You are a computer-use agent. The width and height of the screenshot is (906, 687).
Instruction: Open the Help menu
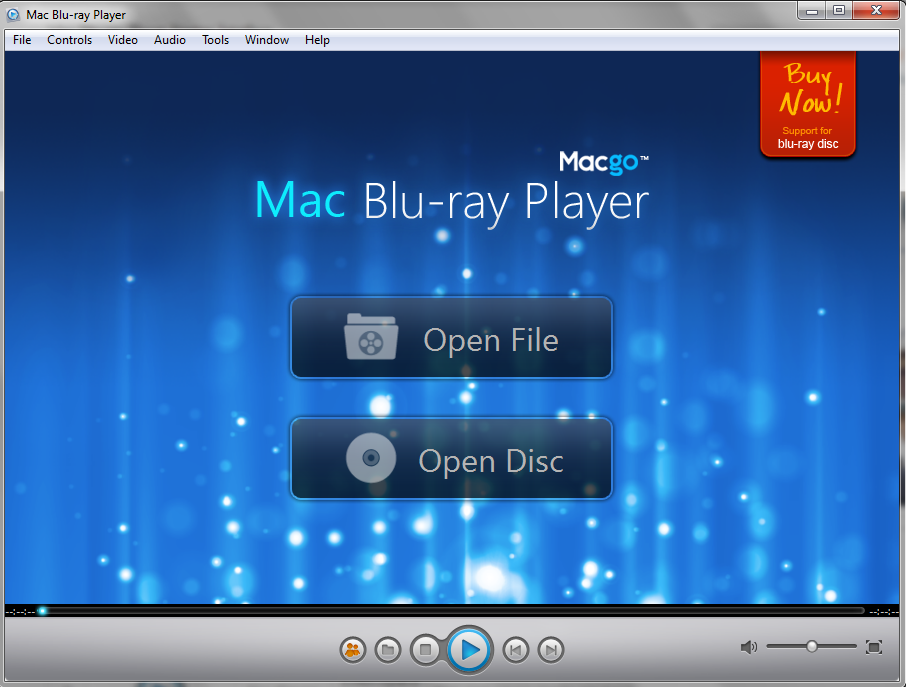317,40
